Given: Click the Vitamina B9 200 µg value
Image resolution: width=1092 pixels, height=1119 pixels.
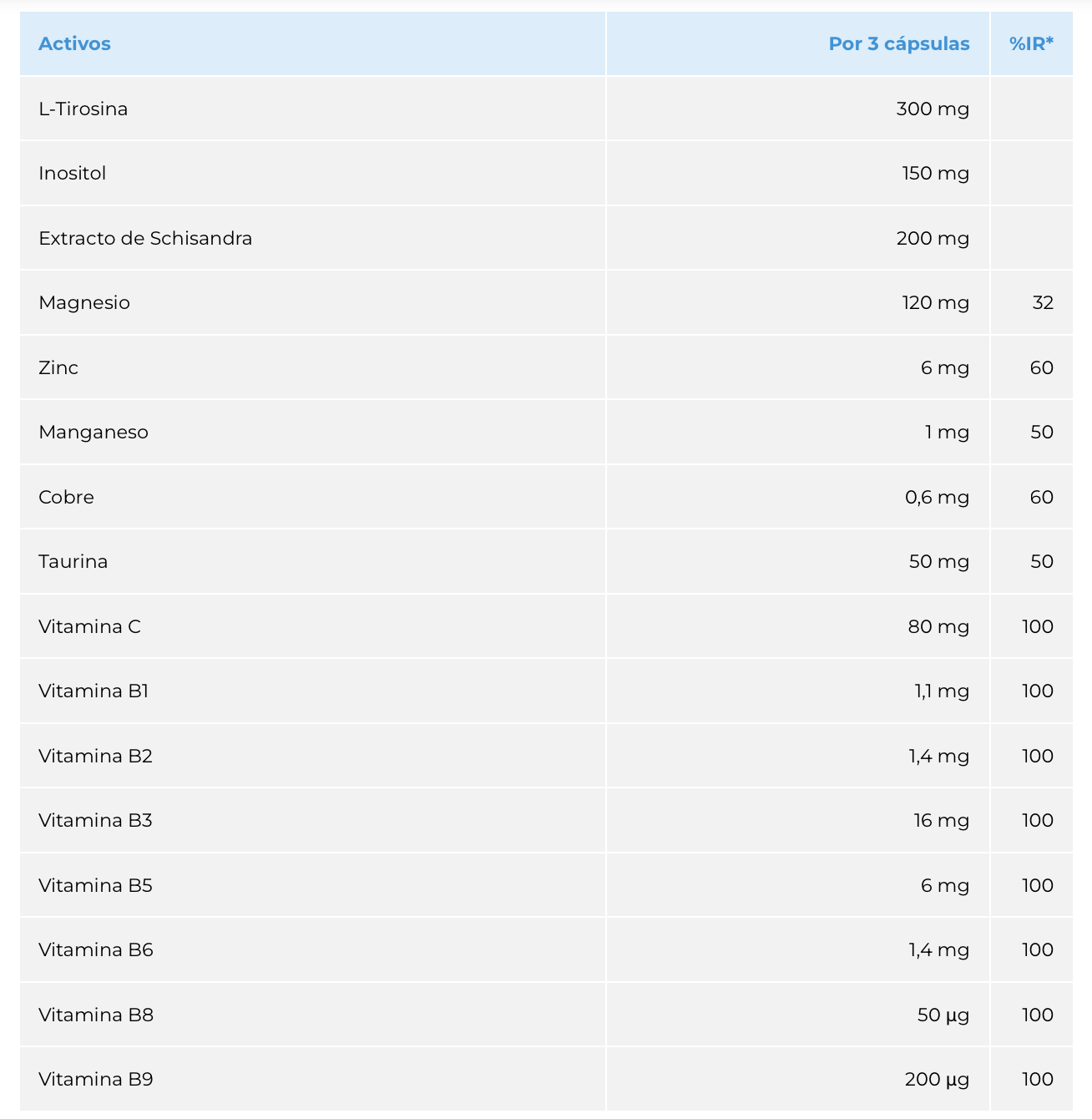Looking at the screenshot, I should 937,1079.
